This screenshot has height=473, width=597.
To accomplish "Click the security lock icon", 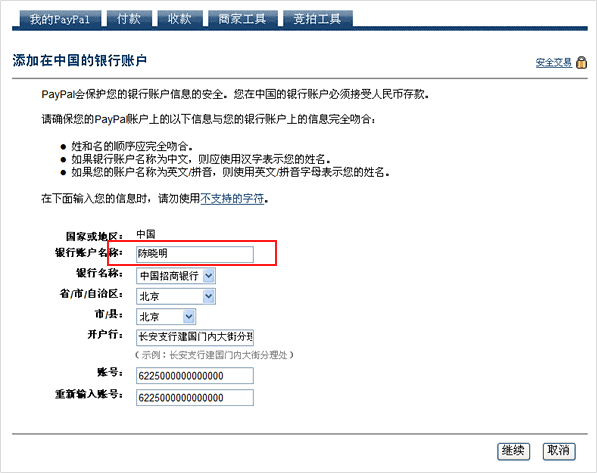I will 581,62.
